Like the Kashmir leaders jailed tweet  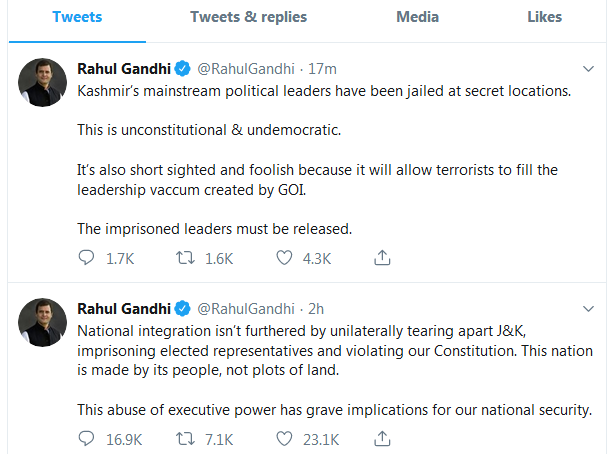click(285, 258)
